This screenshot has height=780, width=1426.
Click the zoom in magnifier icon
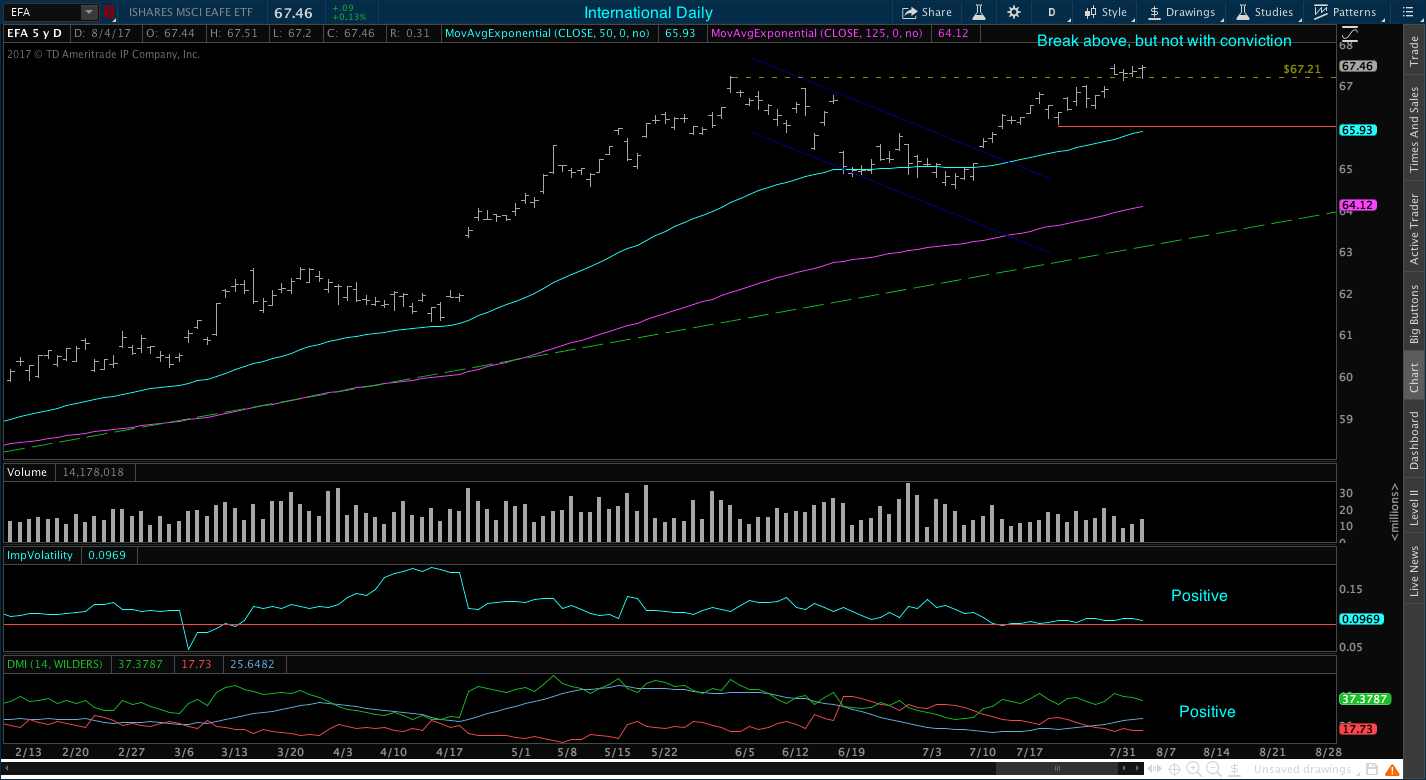(1194, 769)
